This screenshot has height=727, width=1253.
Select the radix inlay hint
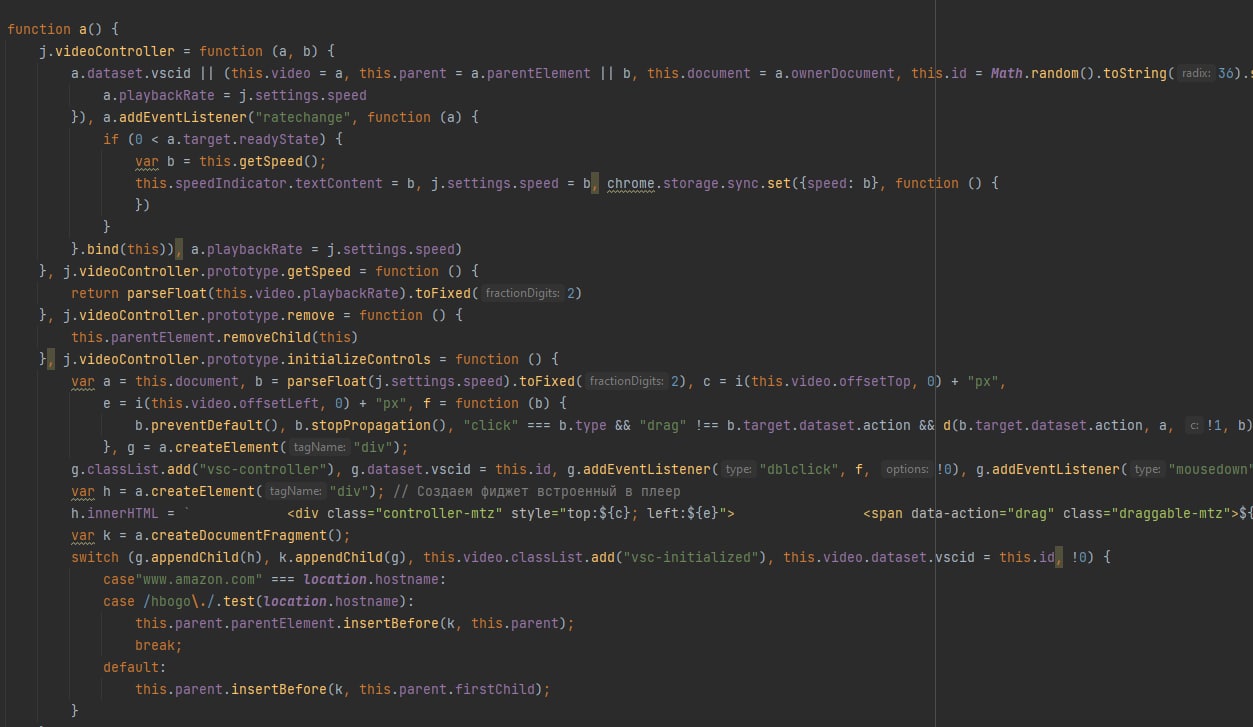point(1196,73)
